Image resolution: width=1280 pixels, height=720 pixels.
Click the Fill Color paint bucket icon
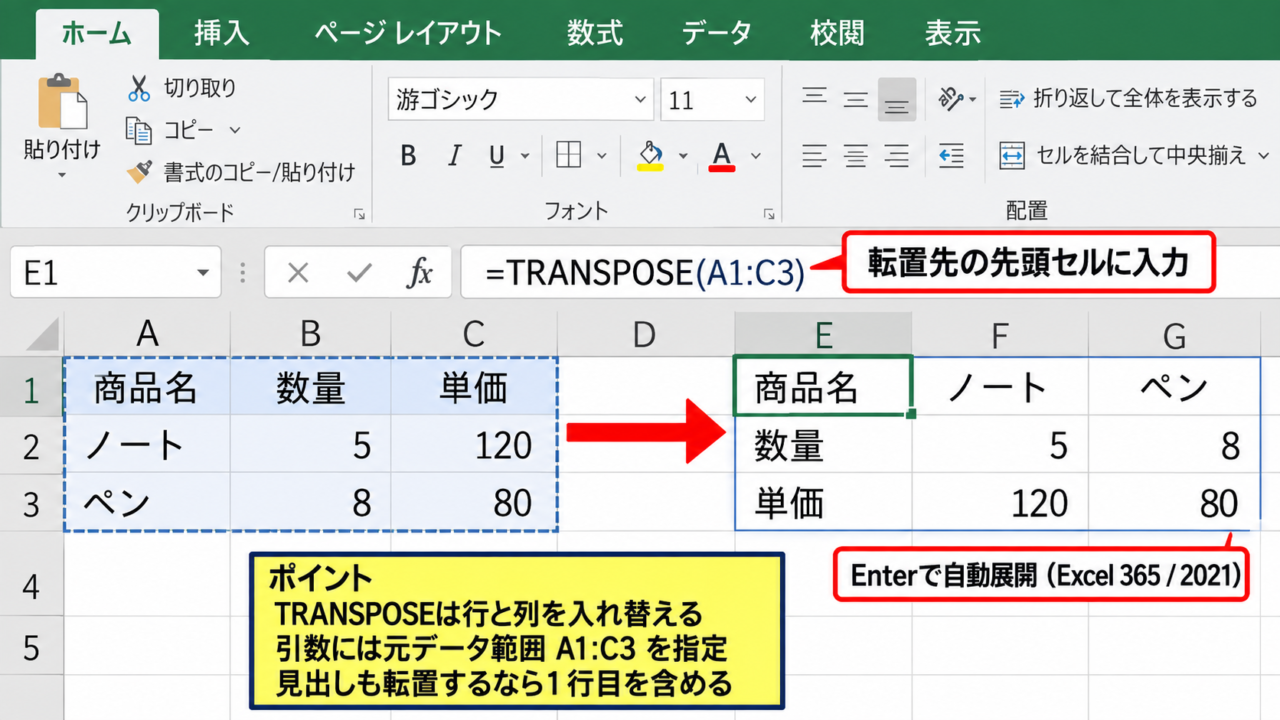(650, 155)
